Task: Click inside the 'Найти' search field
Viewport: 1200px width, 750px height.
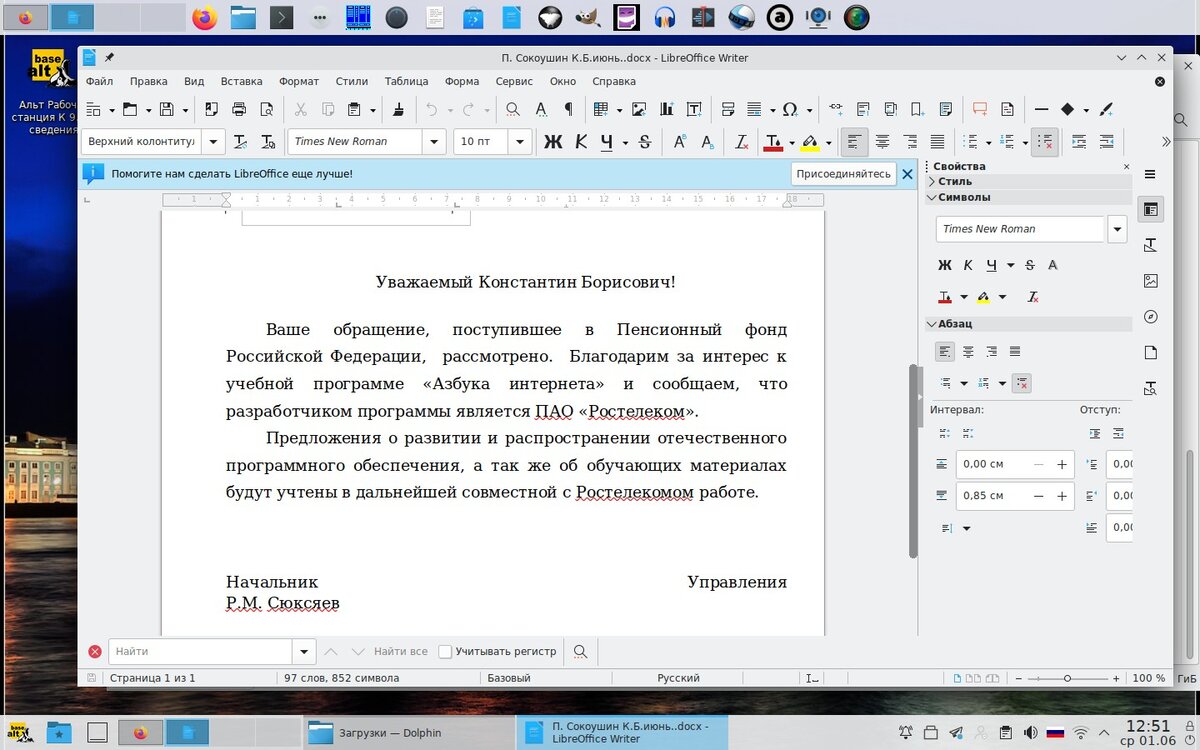Action: 201,652
